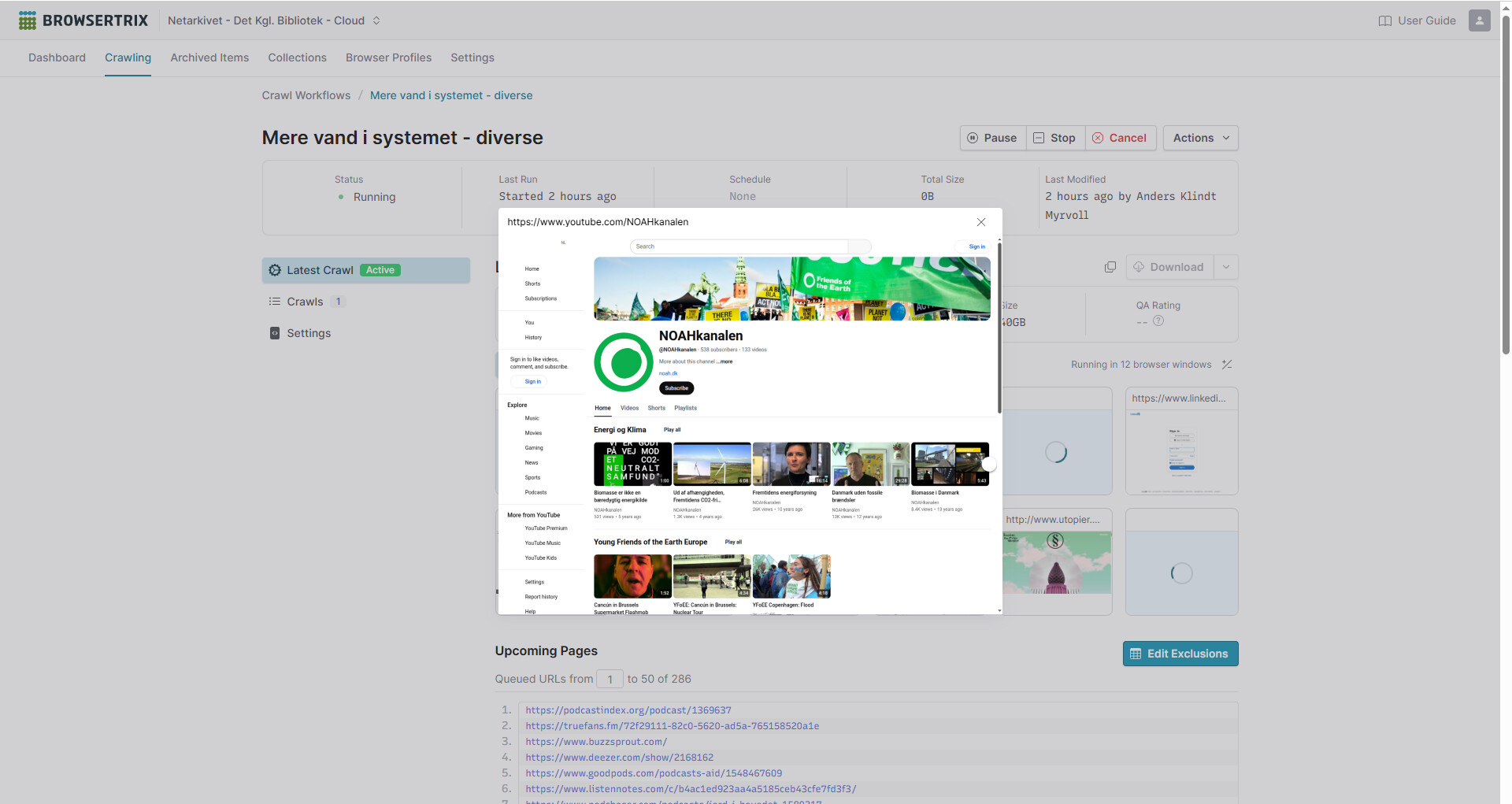Select the LinkedIn browser window thumbnail

pos(1181,441)
